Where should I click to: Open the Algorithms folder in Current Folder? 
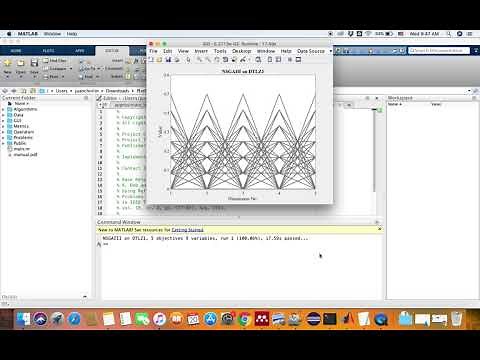[x=22, y=109]
